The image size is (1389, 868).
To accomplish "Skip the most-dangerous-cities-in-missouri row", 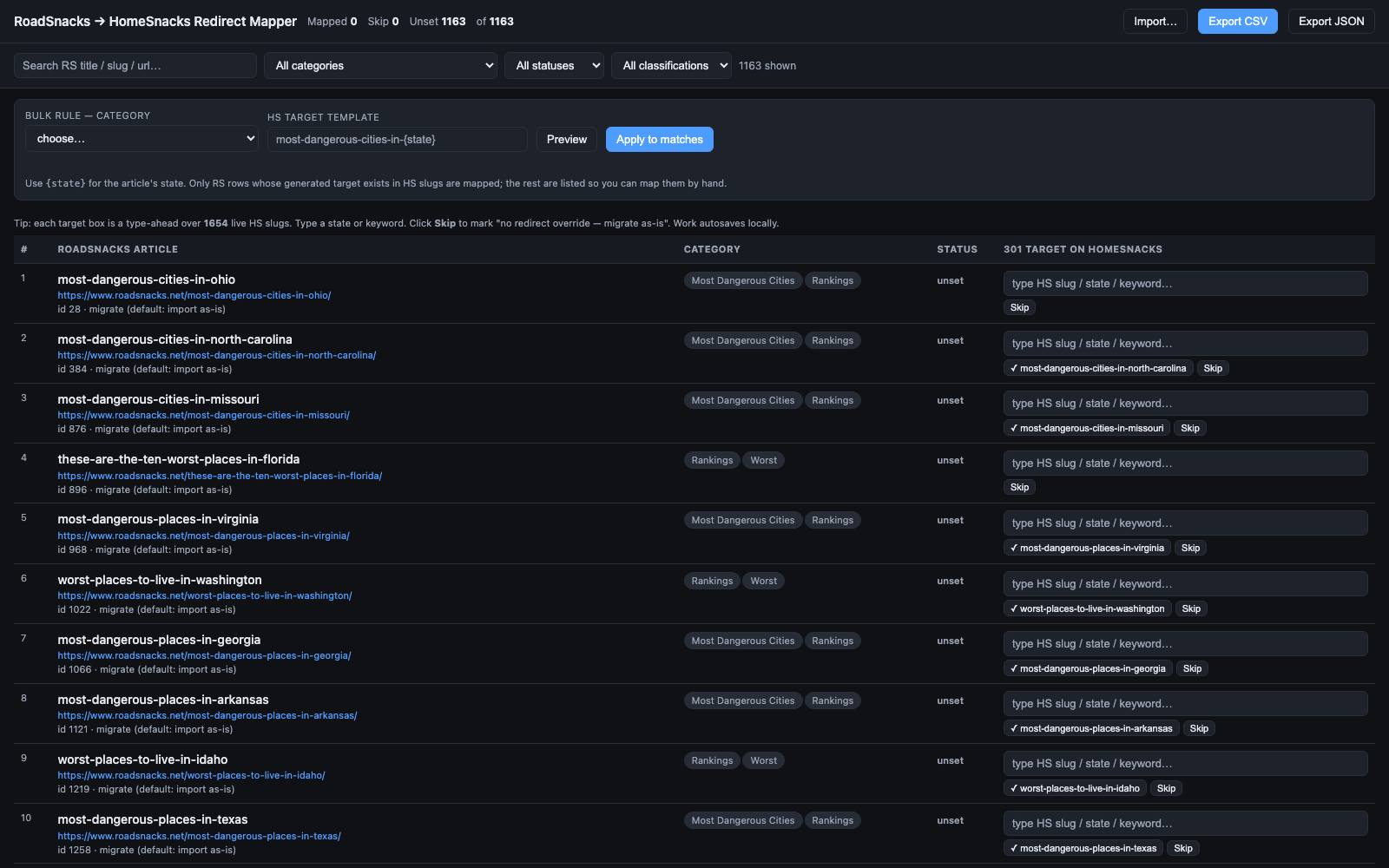I will click(x=1190, y=429).
